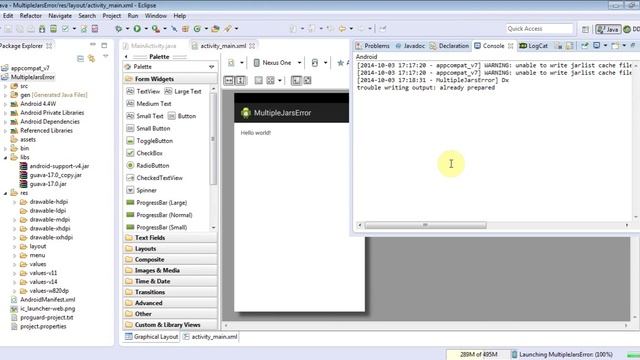This screenshot has width=640, height=360.
Task: Collapse the libs folder tree node
Action: pos(5,158)
